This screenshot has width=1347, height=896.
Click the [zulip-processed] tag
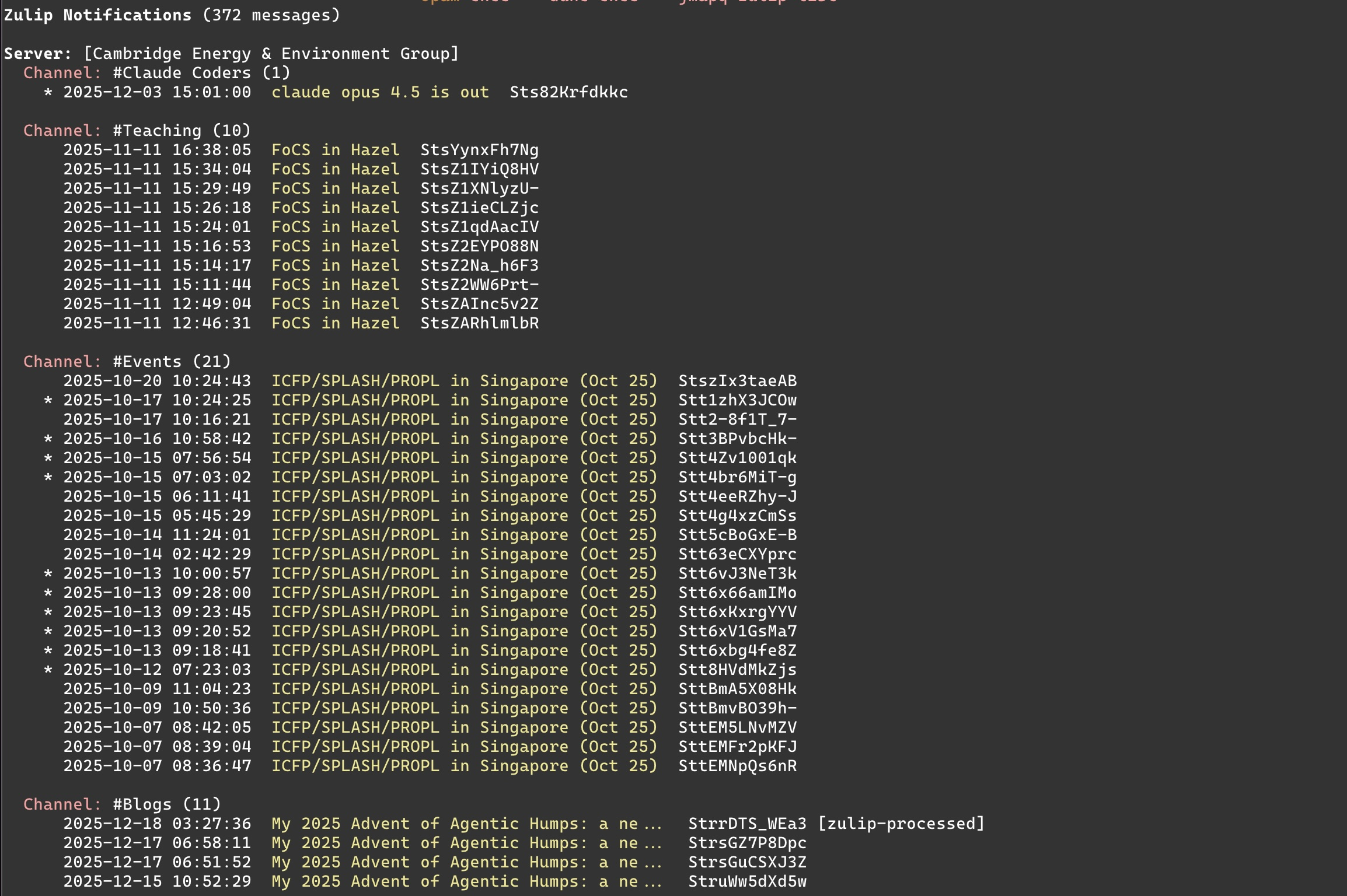click(x=901, y=823)
